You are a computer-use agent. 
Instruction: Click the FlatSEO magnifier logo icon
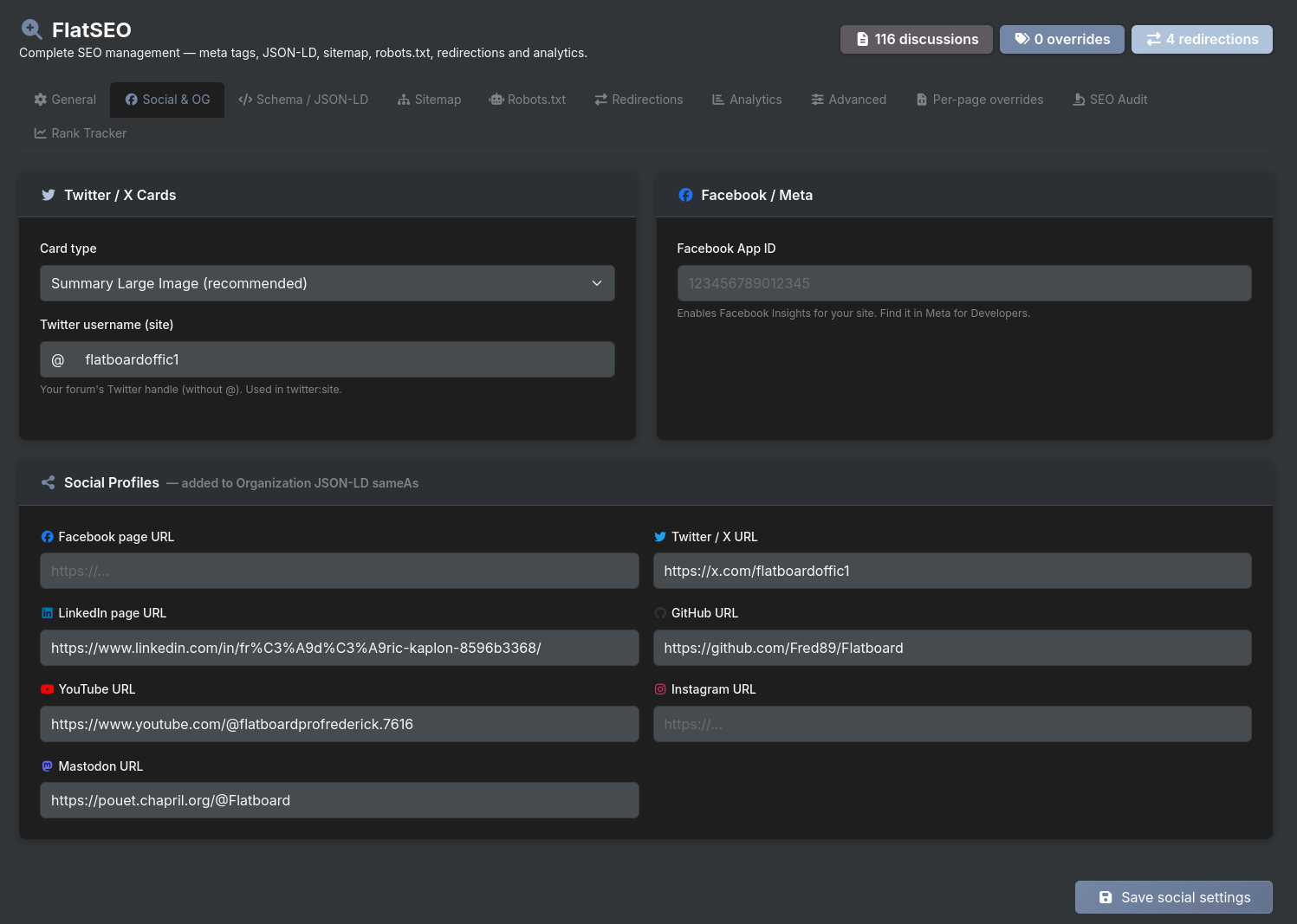coord(31,29)
